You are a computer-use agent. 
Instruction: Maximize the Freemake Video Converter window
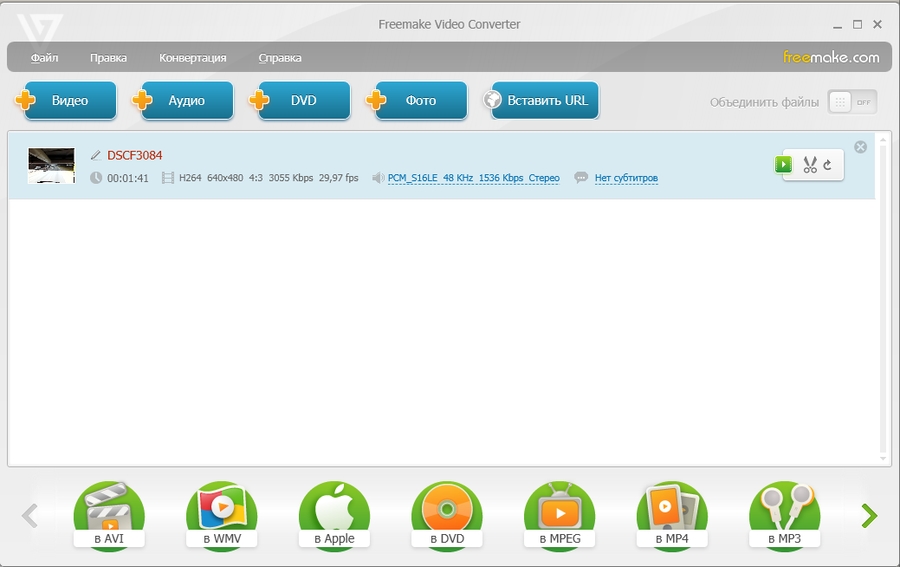click(858, 24)
